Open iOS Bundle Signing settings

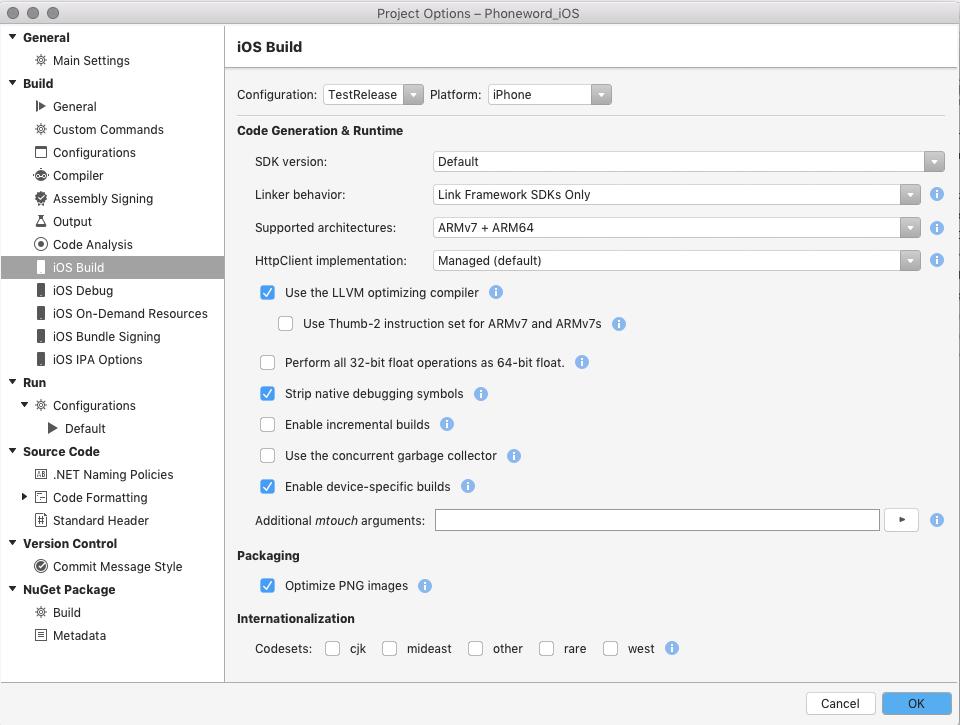pos(106,337)
